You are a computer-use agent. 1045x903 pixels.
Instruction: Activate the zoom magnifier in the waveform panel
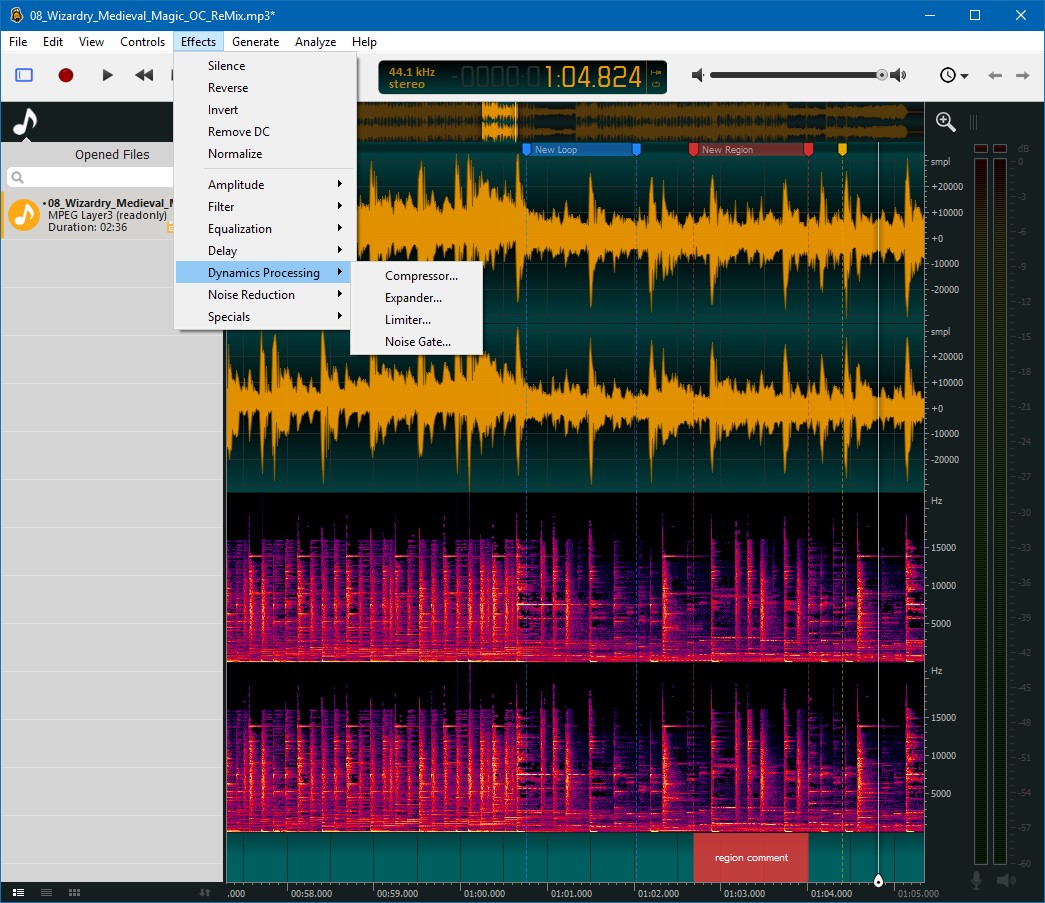tap(944, 121)
